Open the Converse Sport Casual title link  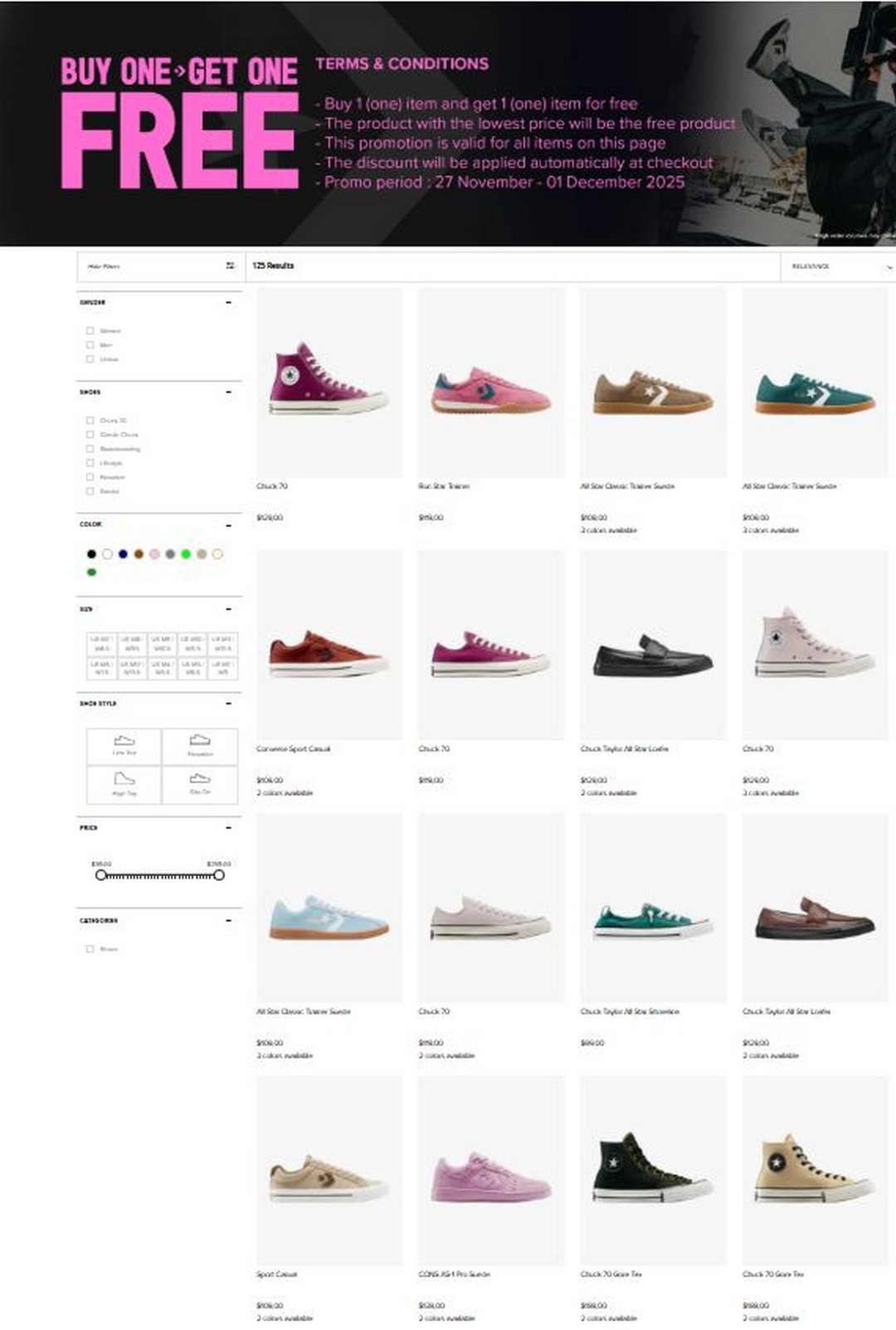(293, 748)
